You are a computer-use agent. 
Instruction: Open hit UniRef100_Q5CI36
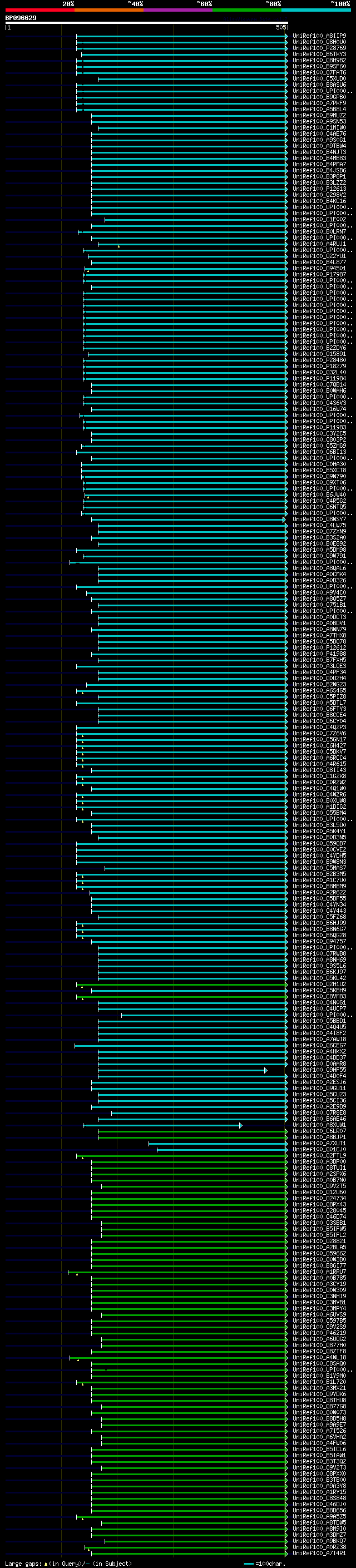click(x=319, y=1101)
